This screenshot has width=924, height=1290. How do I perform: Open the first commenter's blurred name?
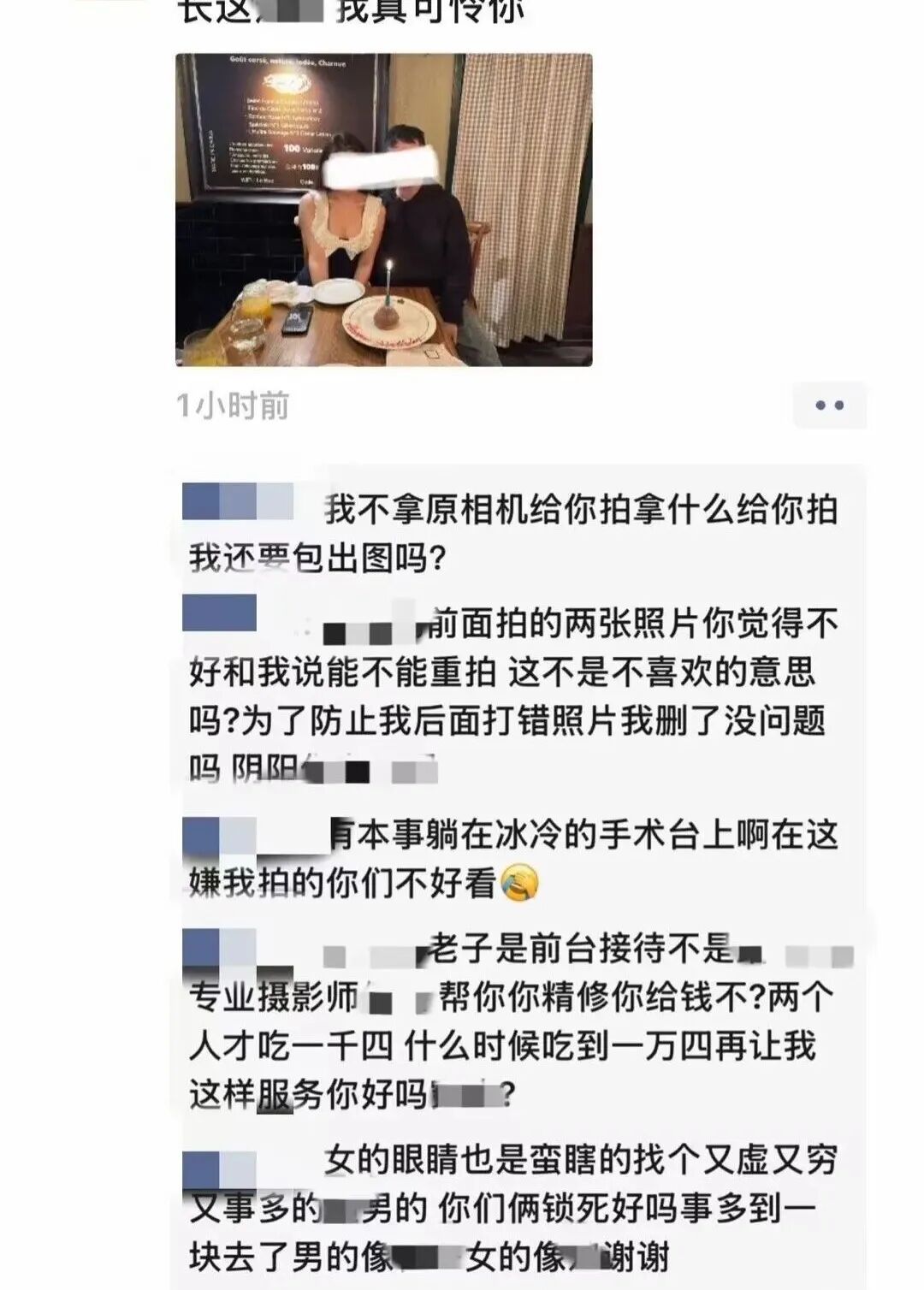tap(238, 502)
